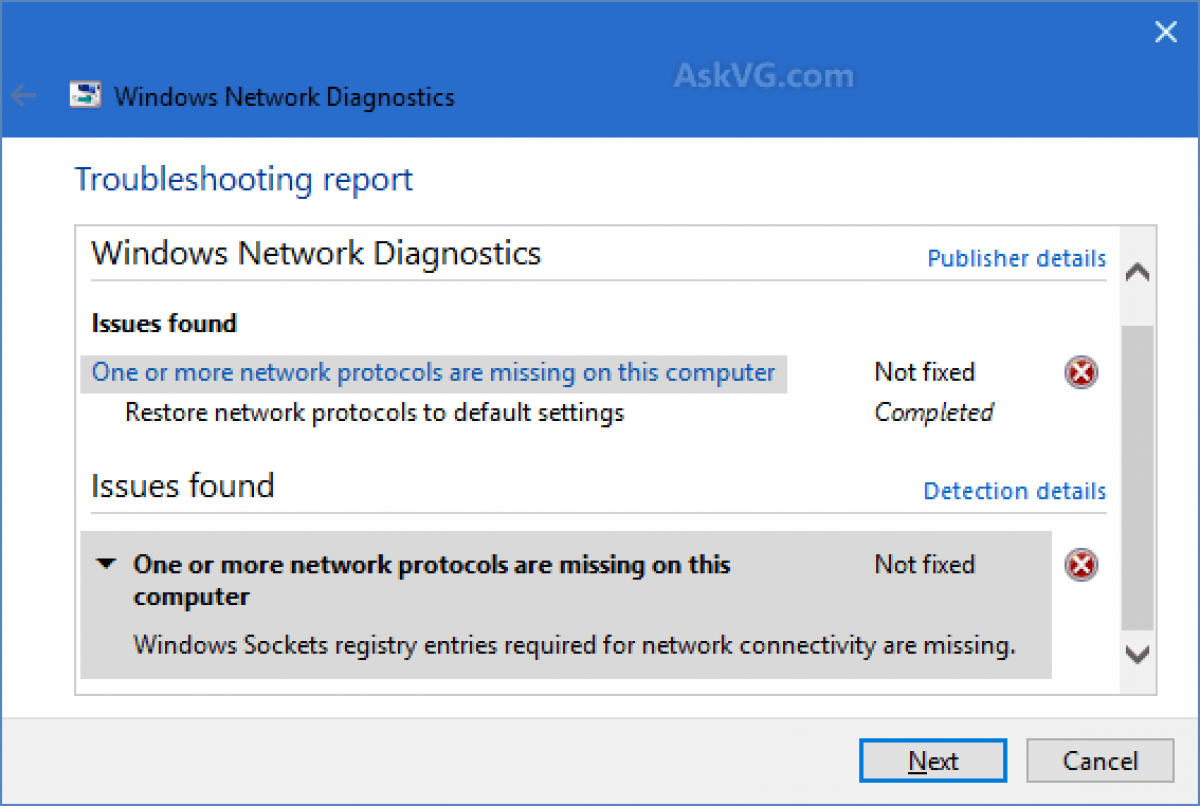Click the highlighted network protocols missing link

[x=433, y=373]
